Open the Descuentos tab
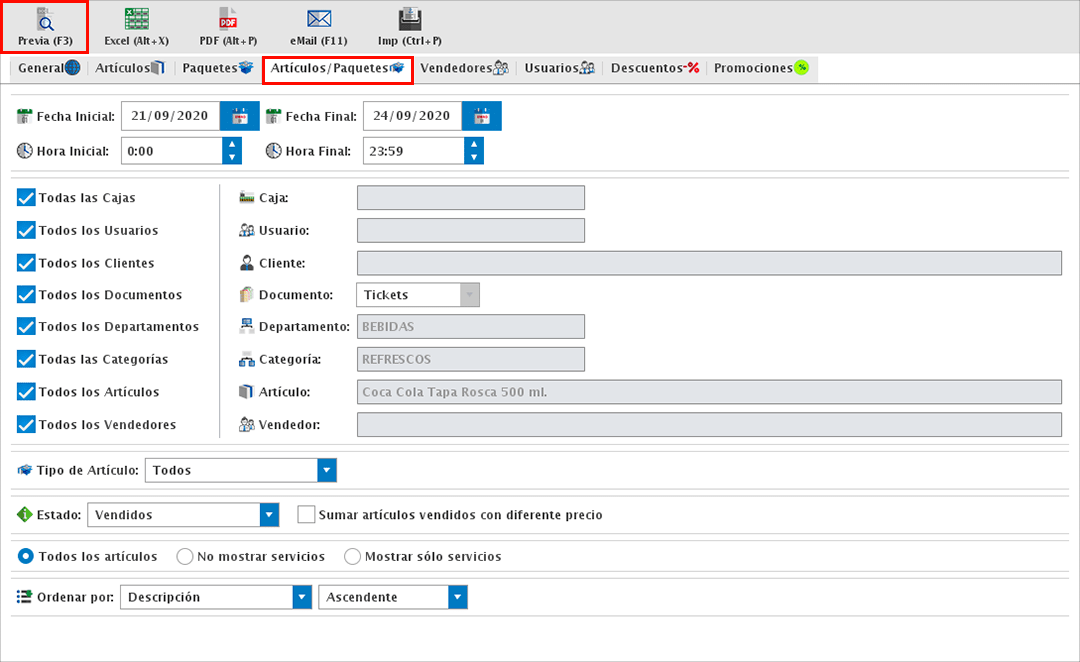This screenshot has height=662, width=1080. coord(654,68)
